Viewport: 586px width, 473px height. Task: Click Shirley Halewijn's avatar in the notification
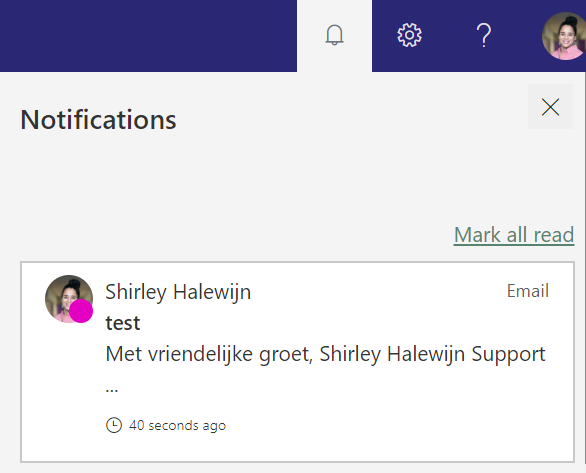pos(69,299)
